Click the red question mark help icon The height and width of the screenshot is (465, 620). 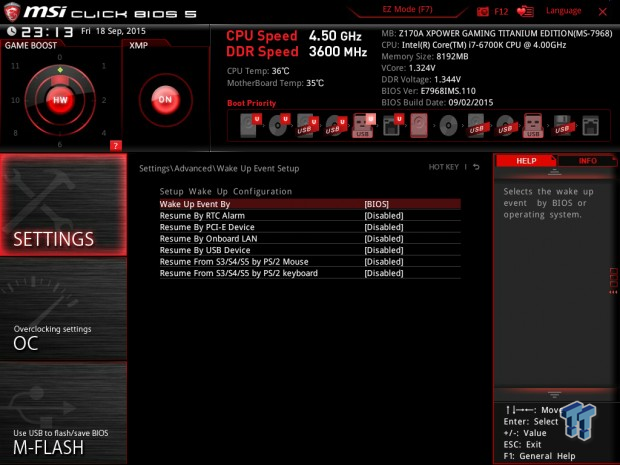(116, 146)
